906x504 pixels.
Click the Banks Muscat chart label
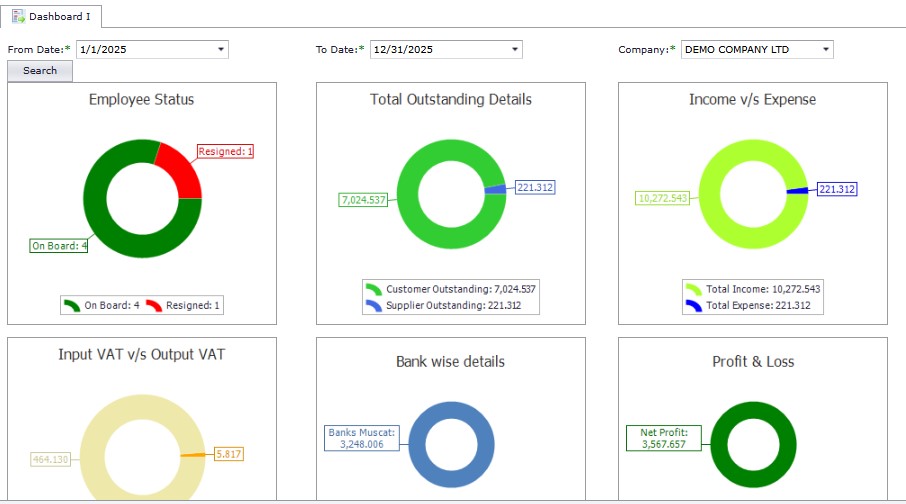coord(362,438)
